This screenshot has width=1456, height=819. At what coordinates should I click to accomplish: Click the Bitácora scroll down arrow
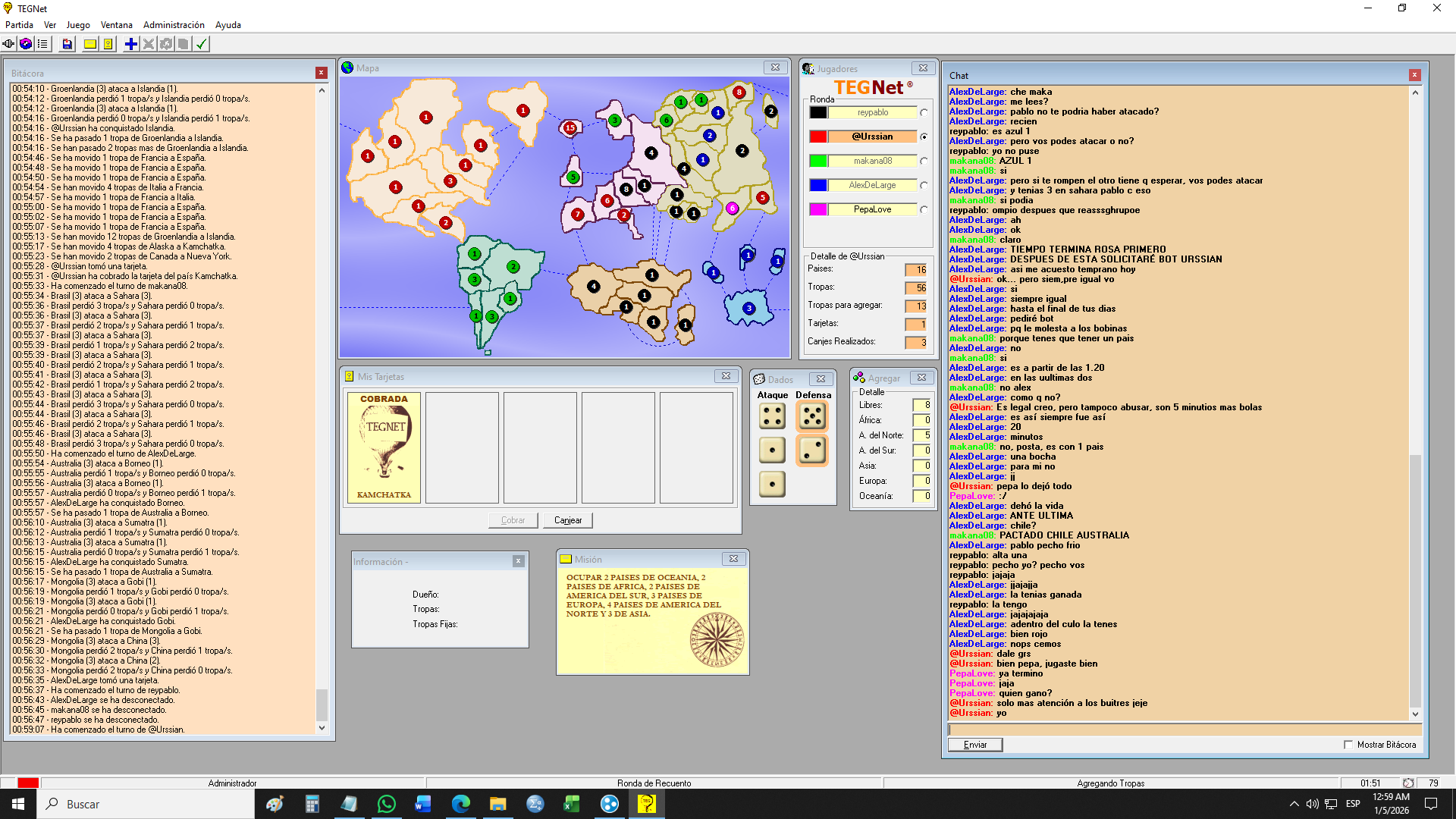(x=322, y=728)
